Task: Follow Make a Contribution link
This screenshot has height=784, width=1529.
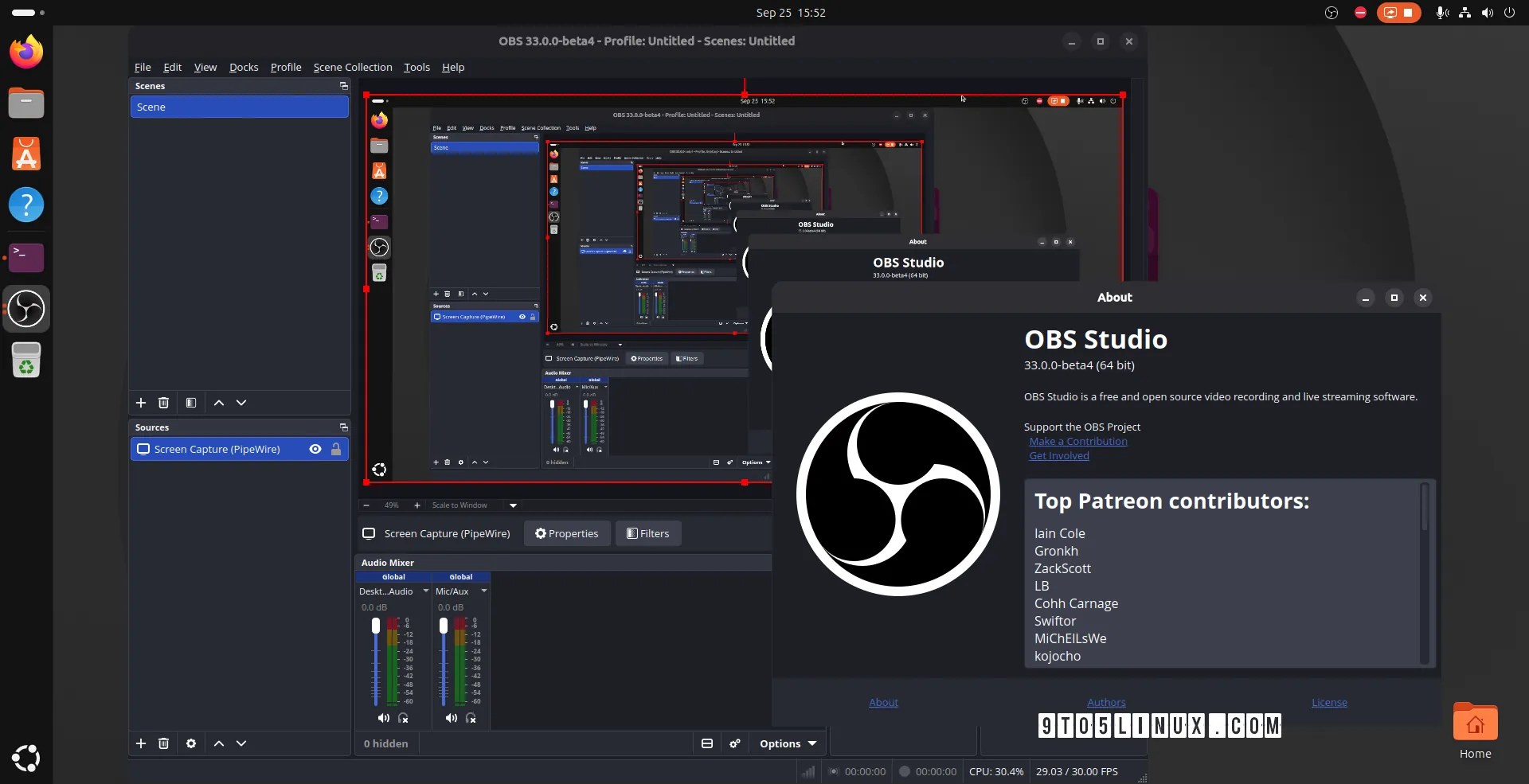Action: (1078, 441)
